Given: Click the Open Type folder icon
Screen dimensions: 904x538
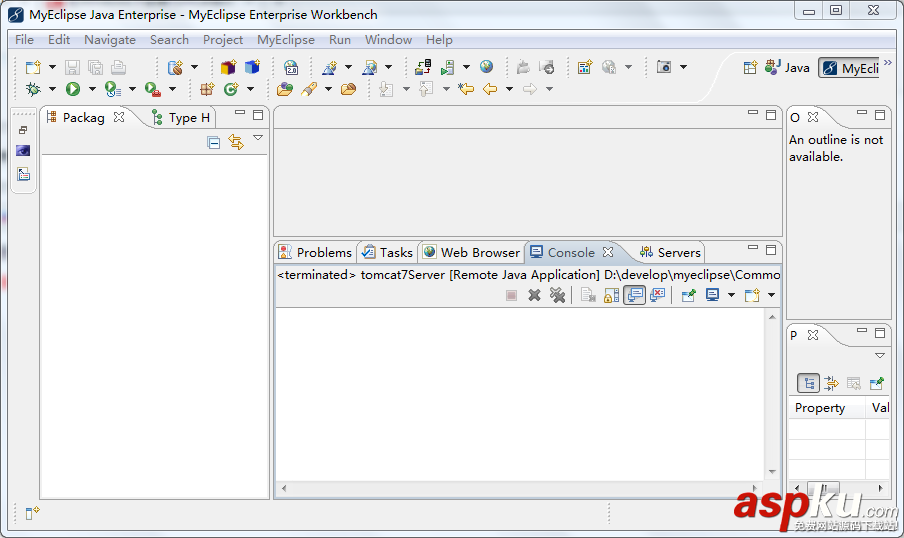Looking at the screenshot, I should click(x=285, y=89).
